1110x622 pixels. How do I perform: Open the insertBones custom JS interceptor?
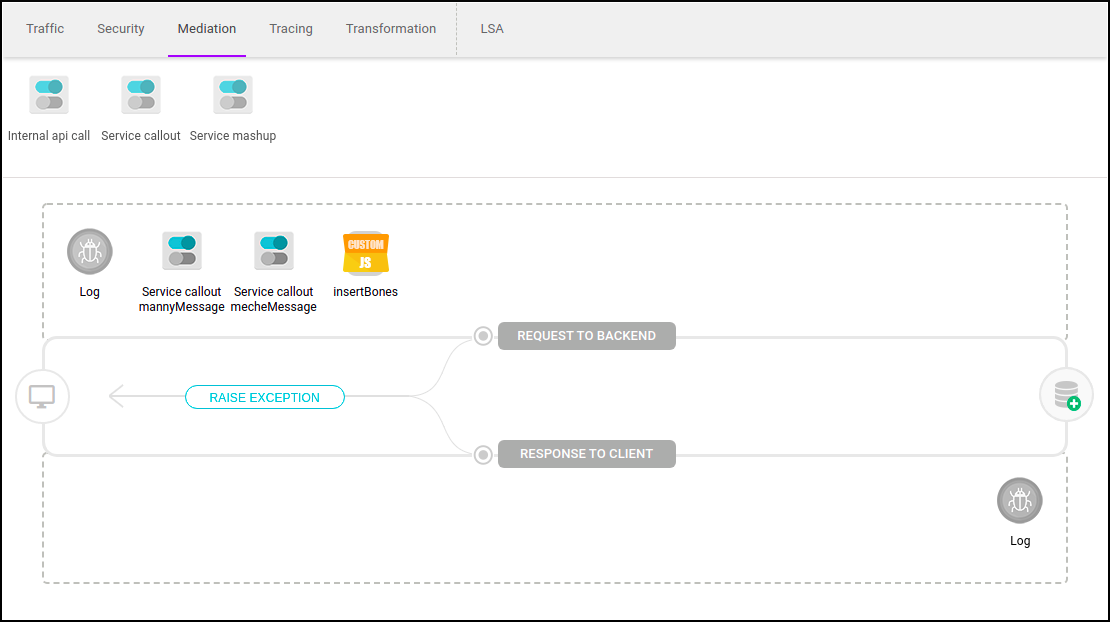point(366,252)
